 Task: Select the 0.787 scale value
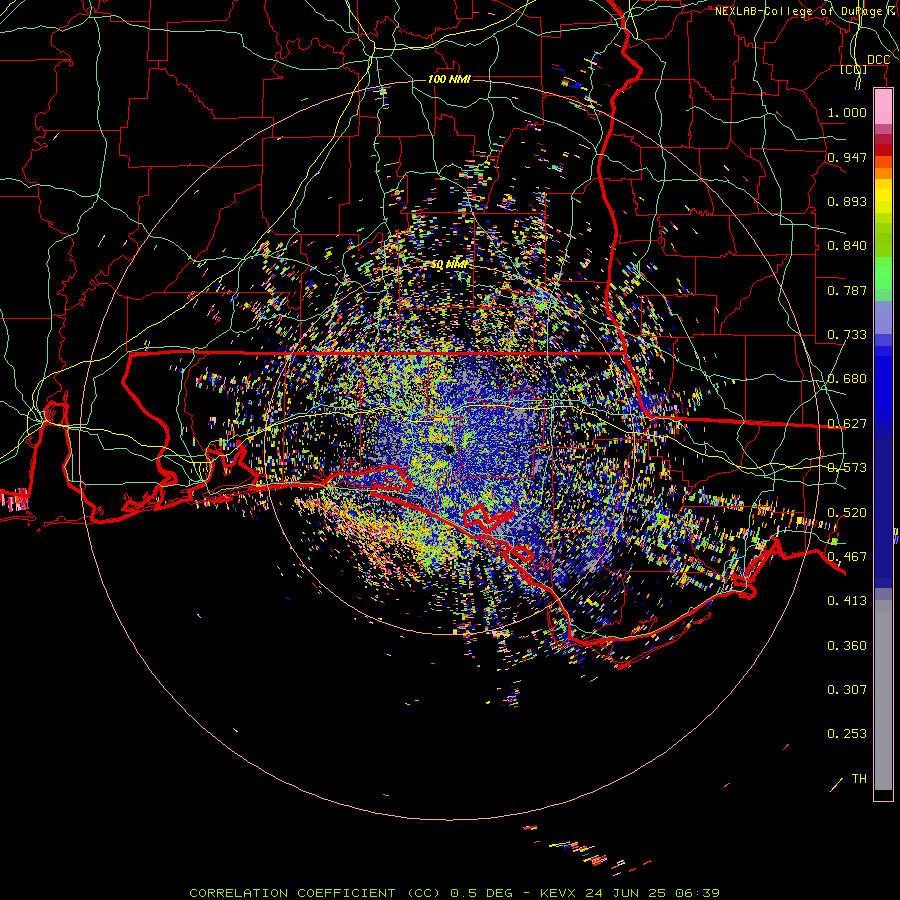(847, 290)
